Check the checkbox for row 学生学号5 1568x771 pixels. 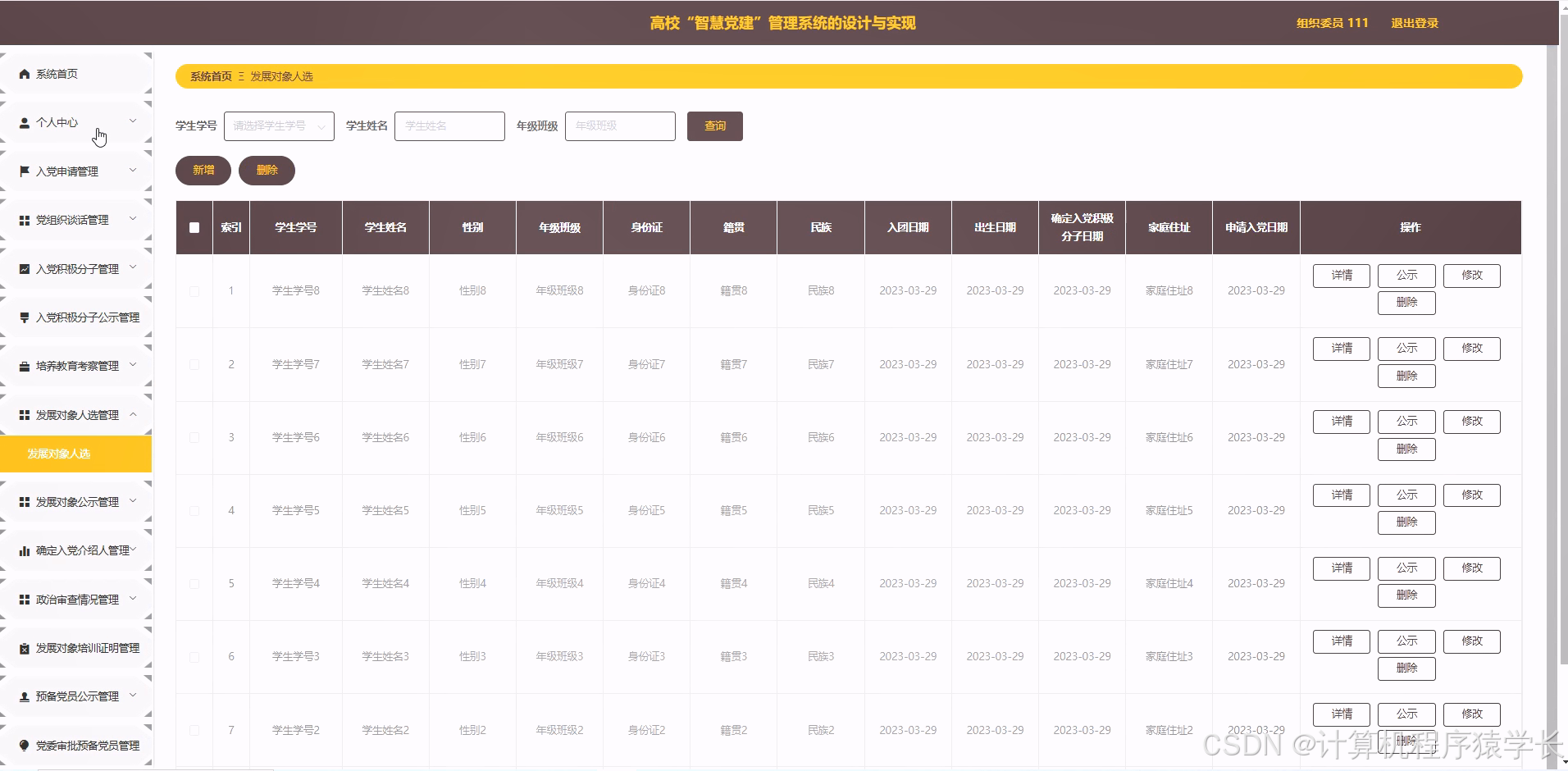pyautogui.click(x=194, y=510)
